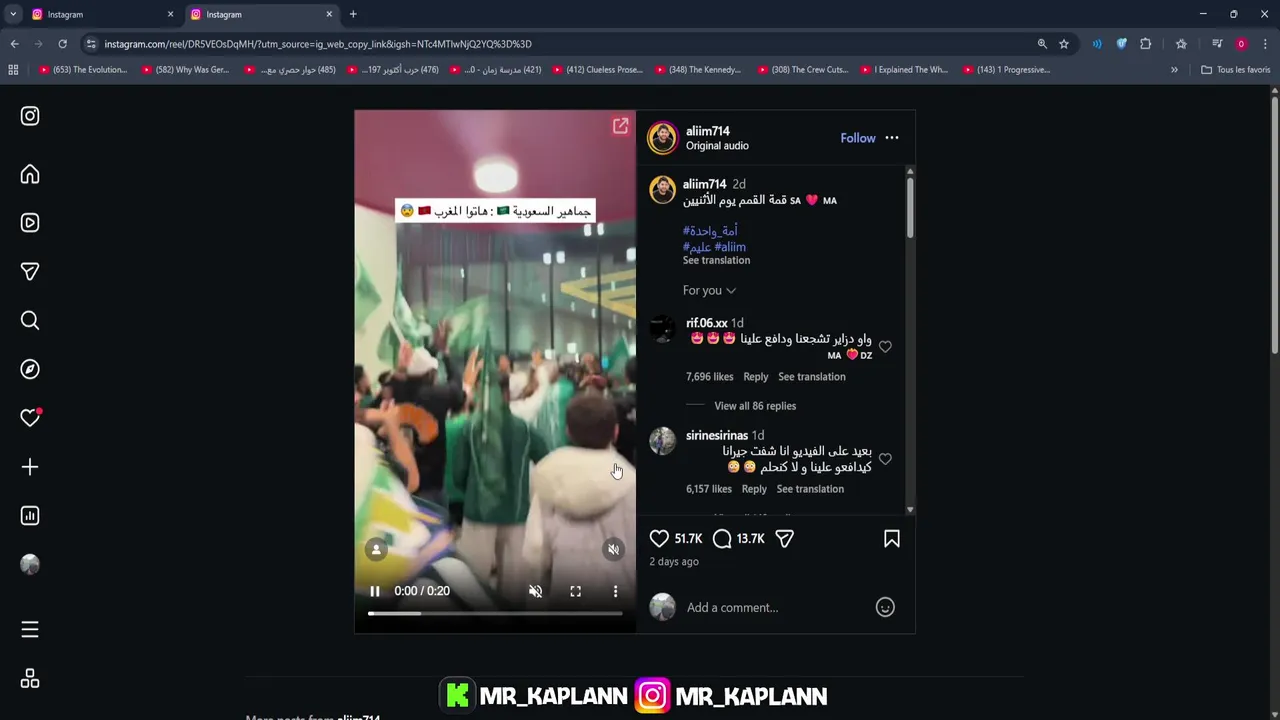Unmute the video with the speaker control
The image size is (1280, 720).
click(536, 591)
